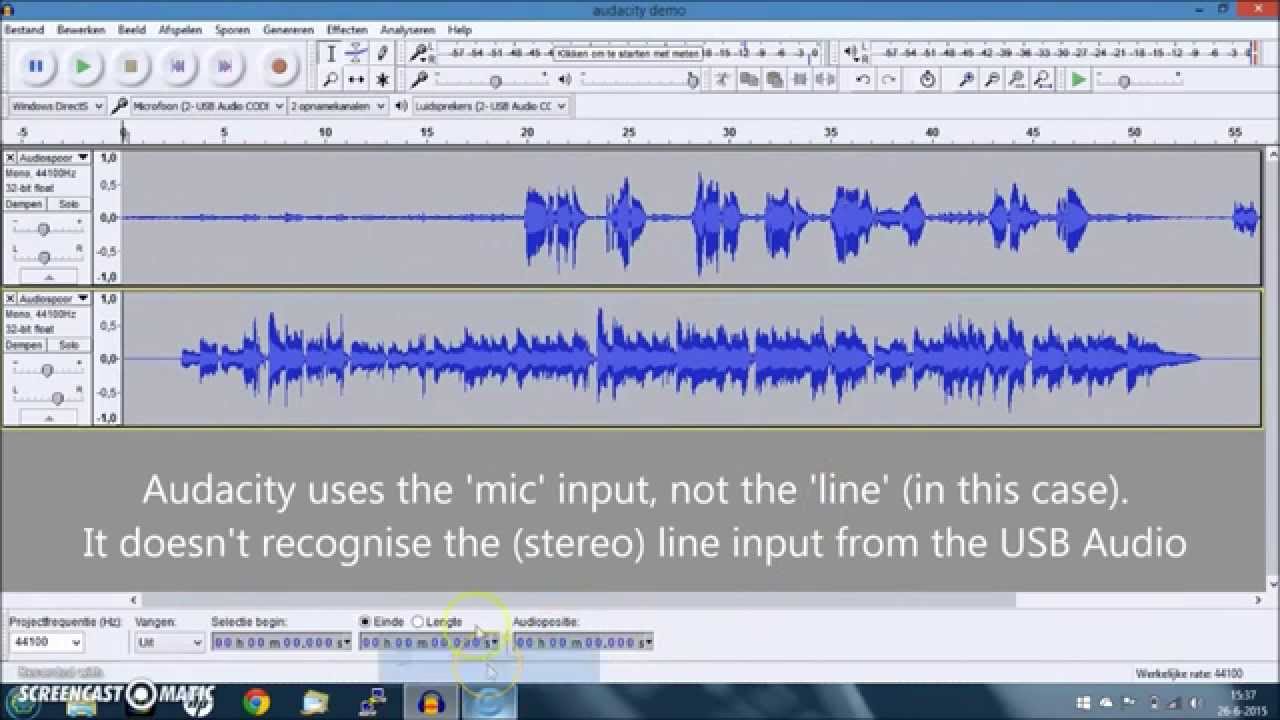
Task: Click the Redo arrow icon
Action: pos(888,80)
